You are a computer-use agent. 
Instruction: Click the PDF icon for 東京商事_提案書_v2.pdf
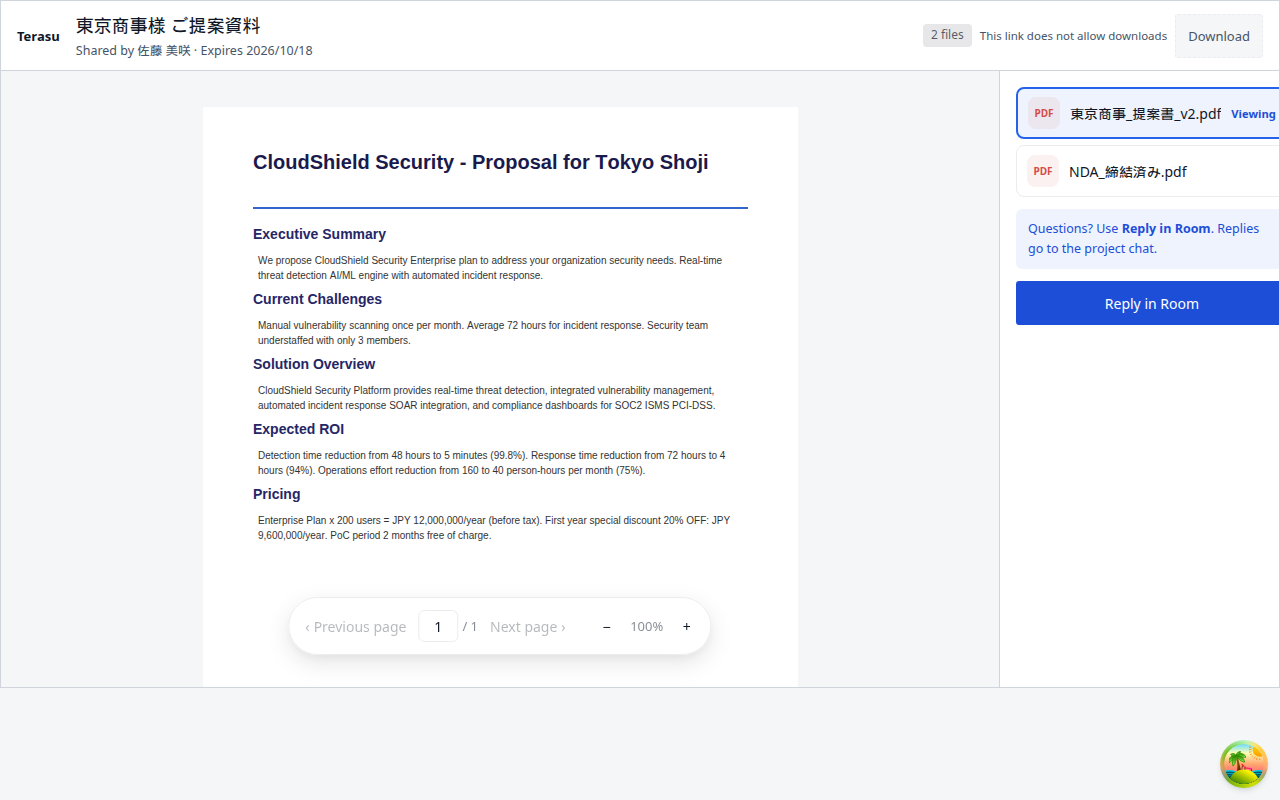click(x=1044, y=113)
